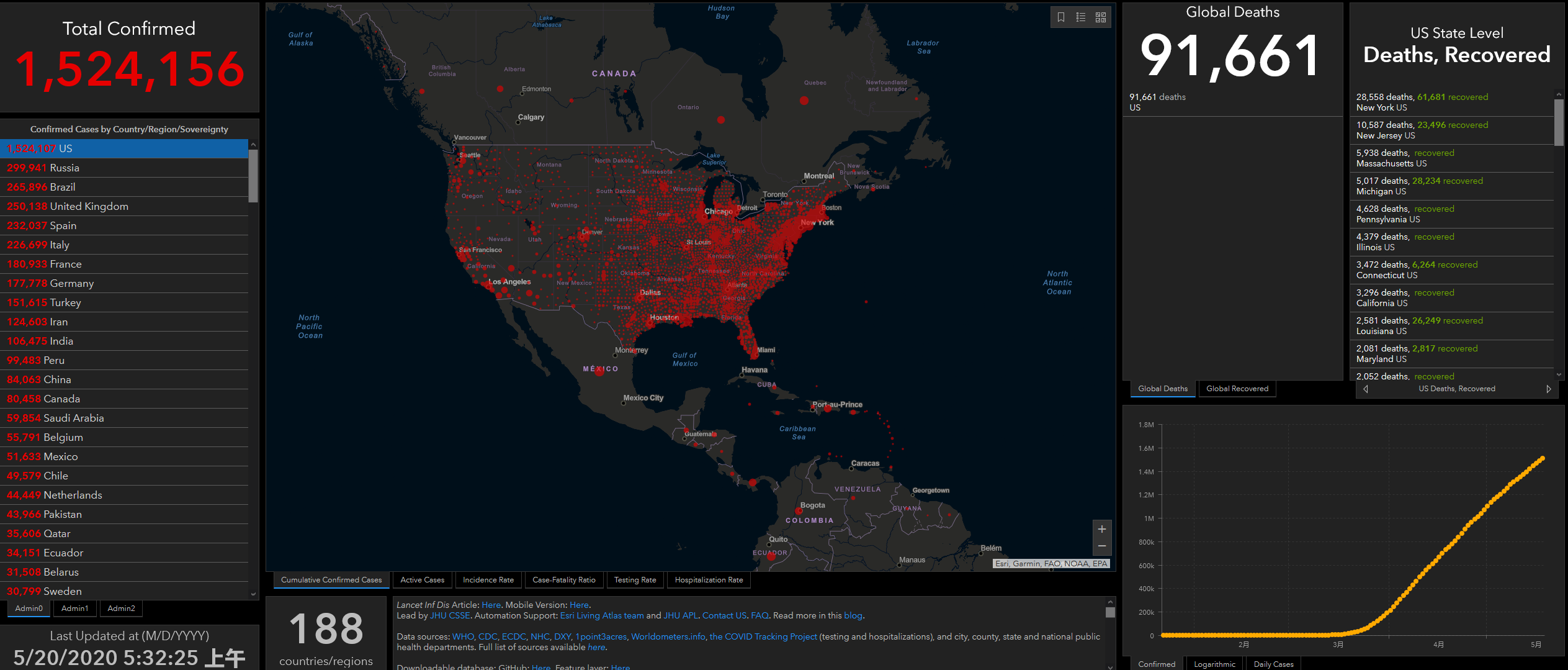Select the New Jersey US deaths row

click(1452, 130)
